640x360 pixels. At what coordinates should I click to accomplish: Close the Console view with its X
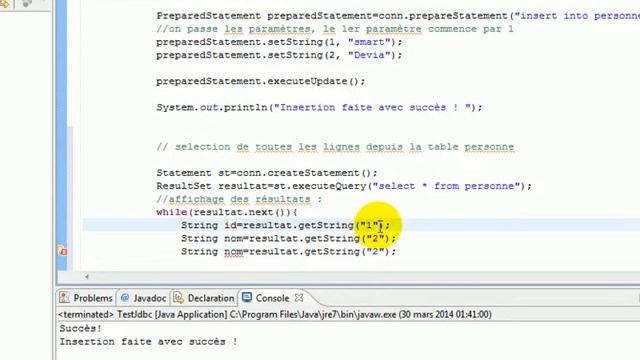pos(299,298)
